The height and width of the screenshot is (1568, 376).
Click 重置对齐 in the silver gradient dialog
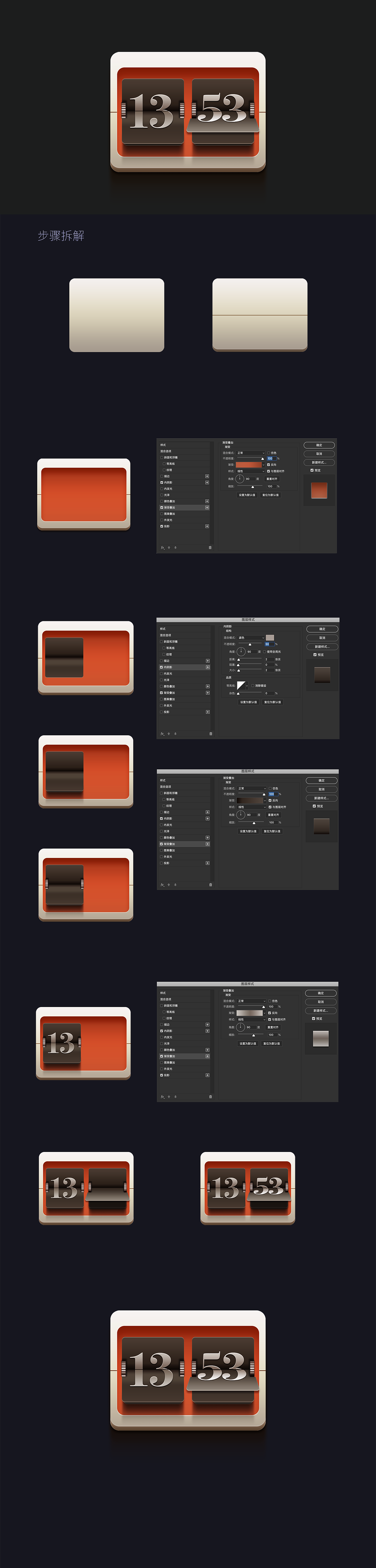(272, 1027)
